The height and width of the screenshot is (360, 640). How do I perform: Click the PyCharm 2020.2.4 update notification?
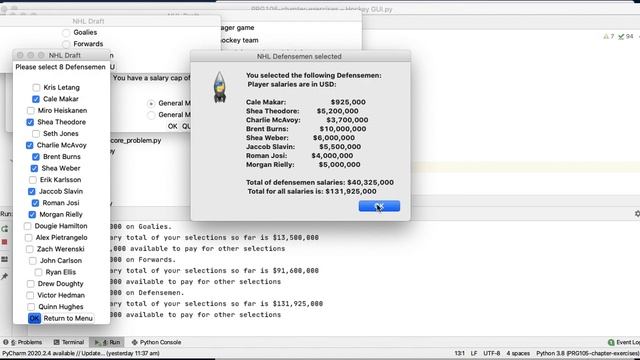[81, 353]
